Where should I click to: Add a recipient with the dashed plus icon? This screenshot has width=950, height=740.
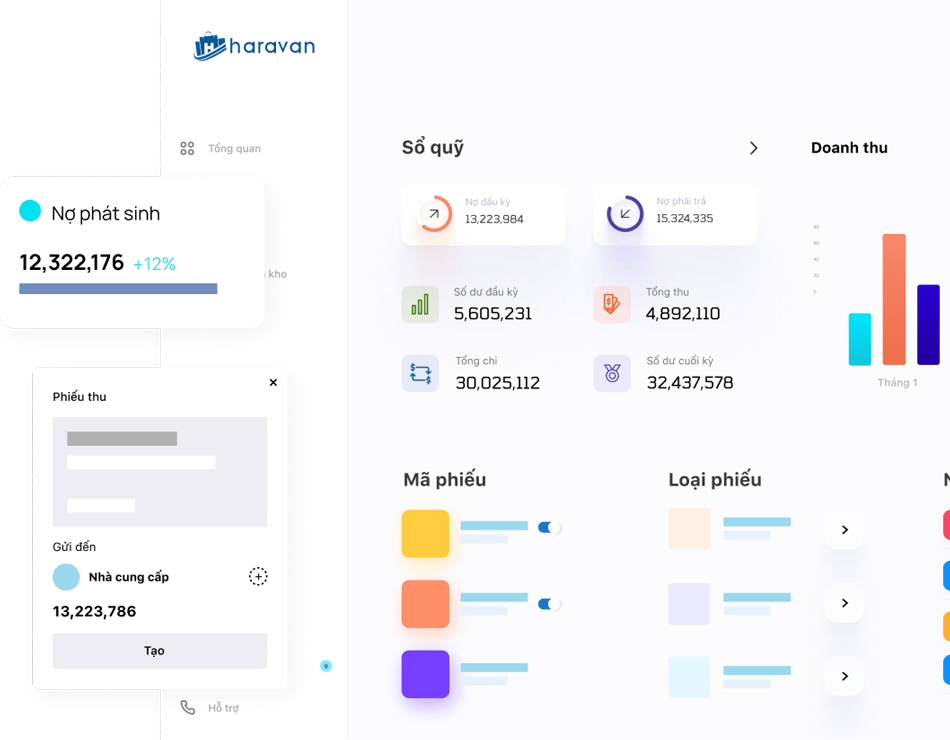coord(258,576)
